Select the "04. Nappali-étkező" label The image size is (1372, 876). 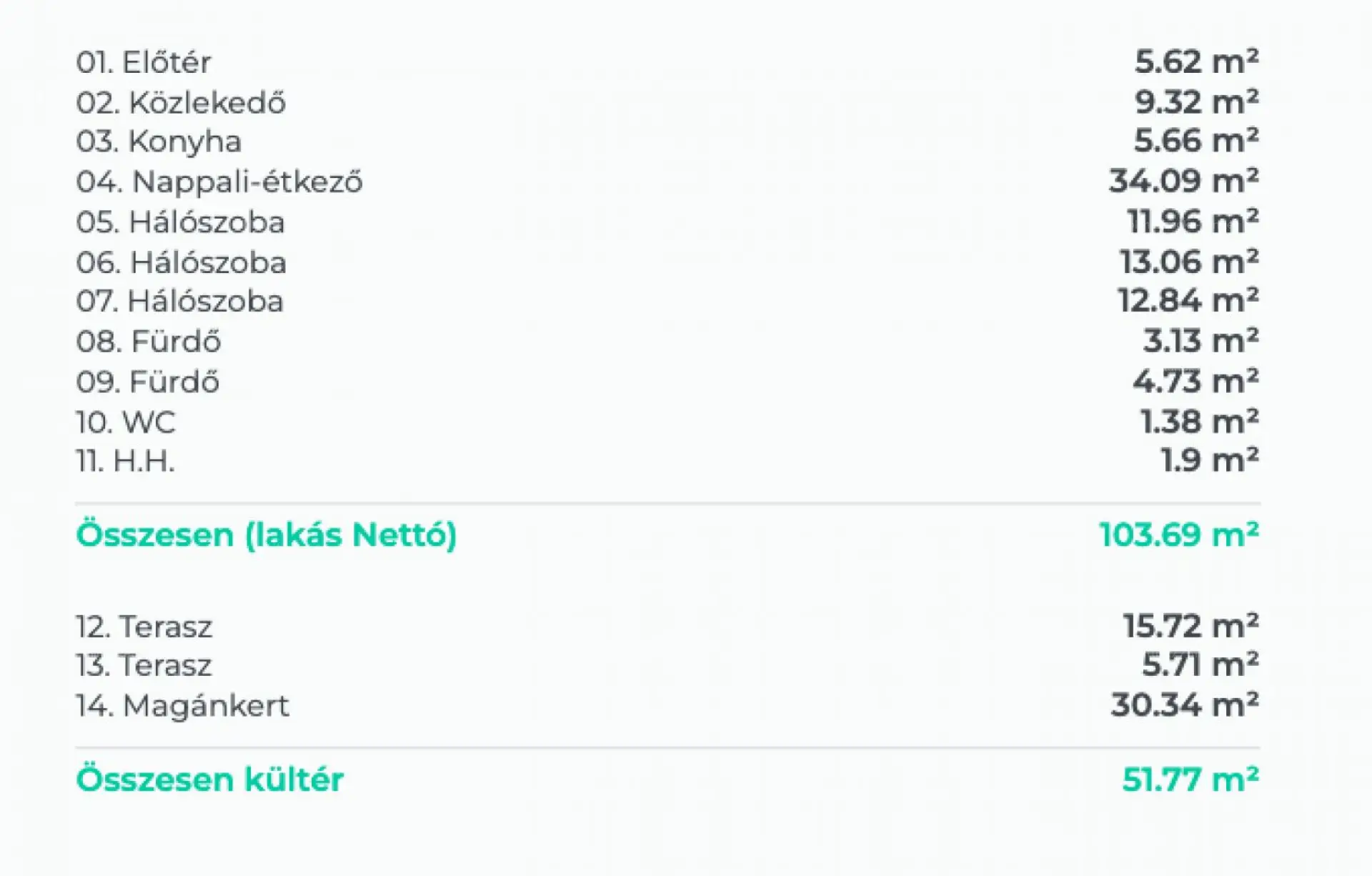pos(219,181)
